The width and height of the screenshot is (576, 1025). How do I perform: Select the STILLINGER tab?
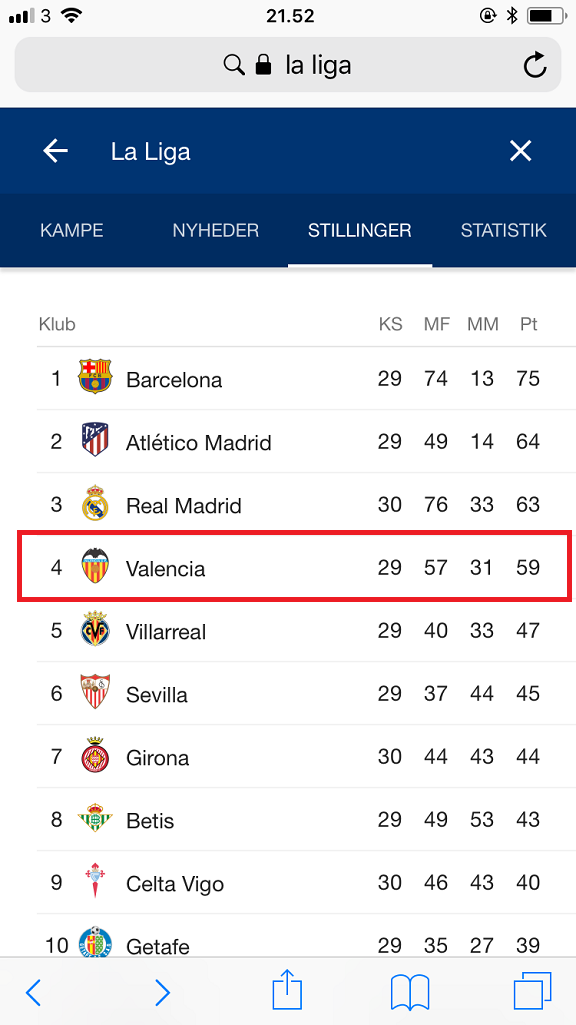pyautogui.click(x=360, y=231)
